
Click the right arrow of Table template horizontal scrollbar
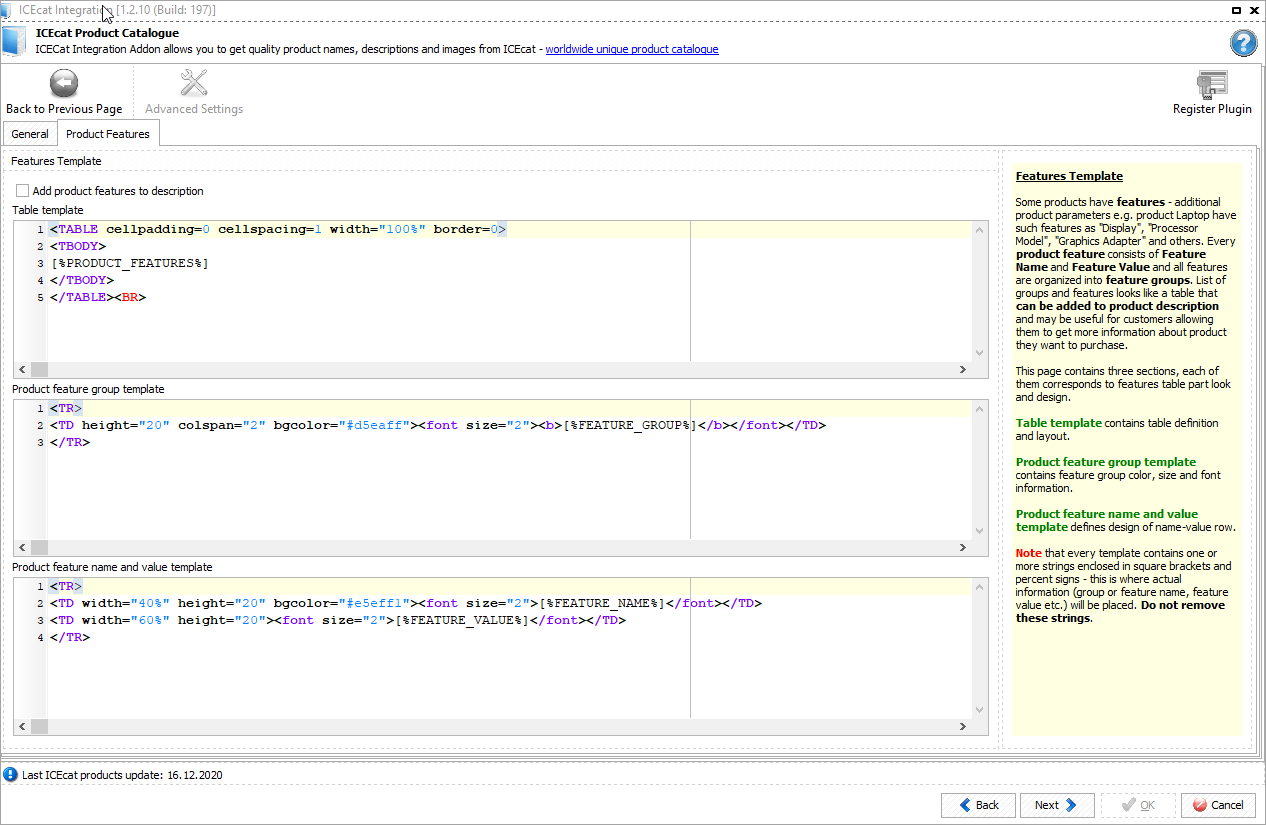pyautogui.click(x=963, y=369)
